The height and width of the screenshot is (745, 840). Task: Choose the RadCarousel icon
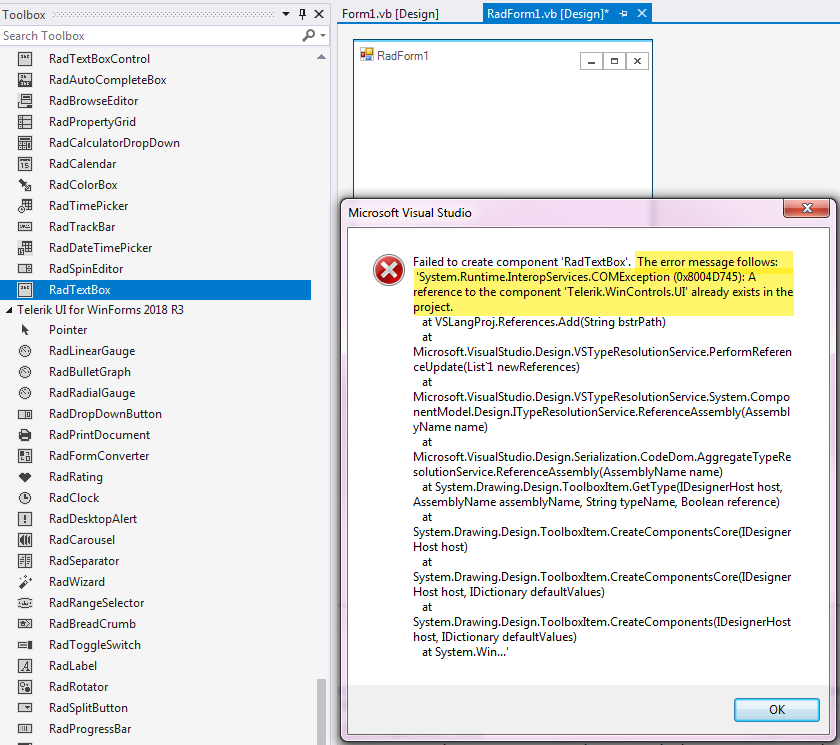click(x=25, y=540)
